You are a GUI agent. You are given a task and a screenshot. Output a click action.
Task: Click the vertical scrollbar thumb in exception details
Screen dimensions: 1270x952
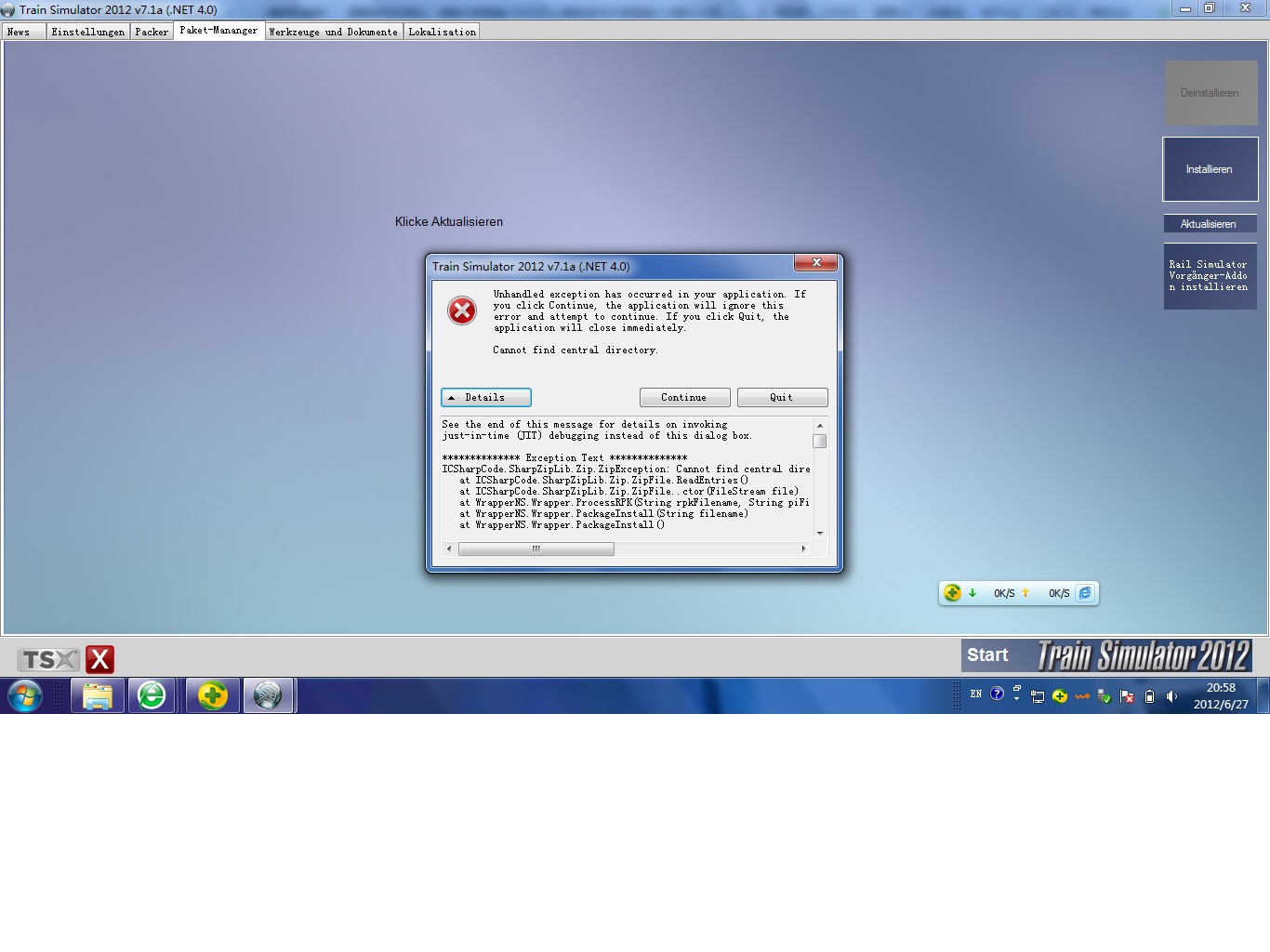(x=819, y=442)
